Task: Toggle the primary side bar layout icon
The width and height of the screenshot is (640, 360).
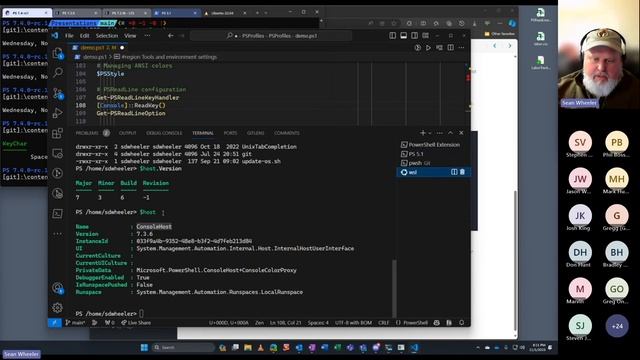Action: (393, 36)
